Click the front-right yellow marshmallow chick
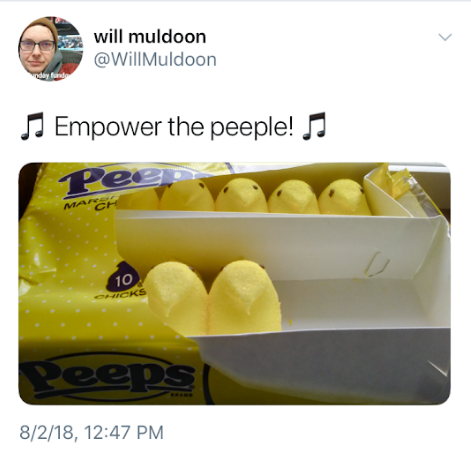Screen dimensions: 471x458 tap(245, 297)
